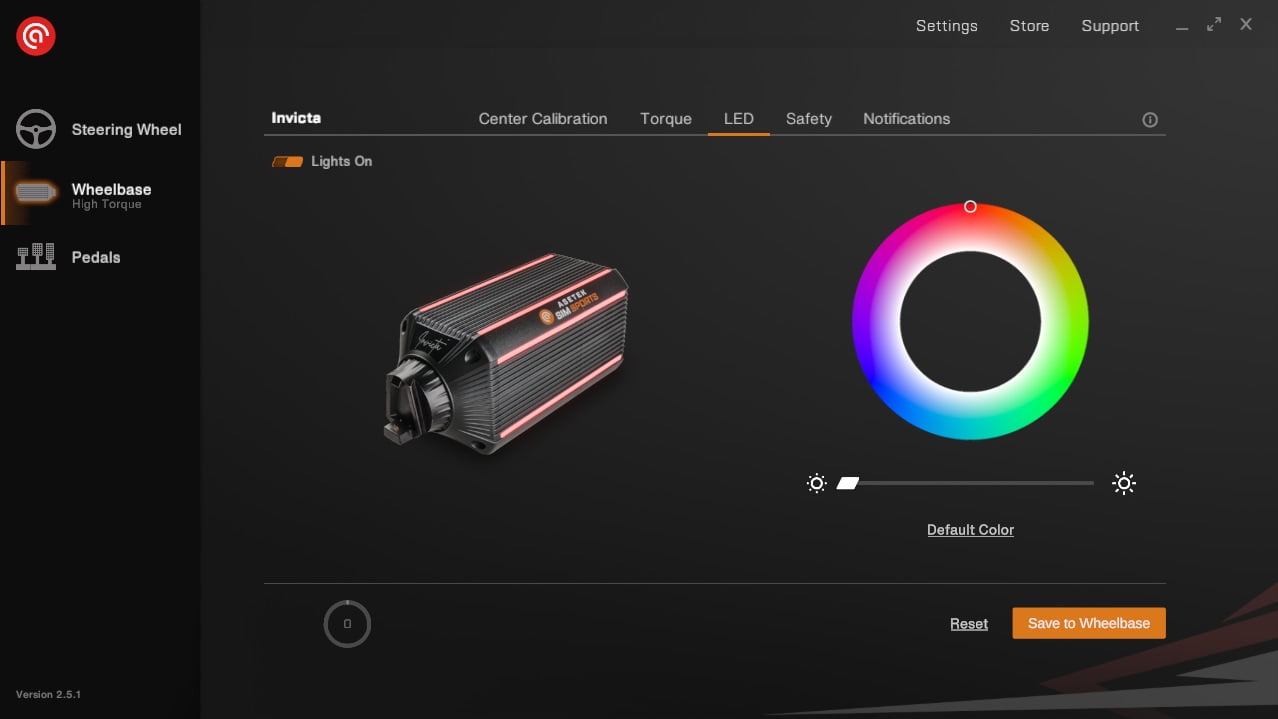Click the Asetek logo icon

coord(35,37)
